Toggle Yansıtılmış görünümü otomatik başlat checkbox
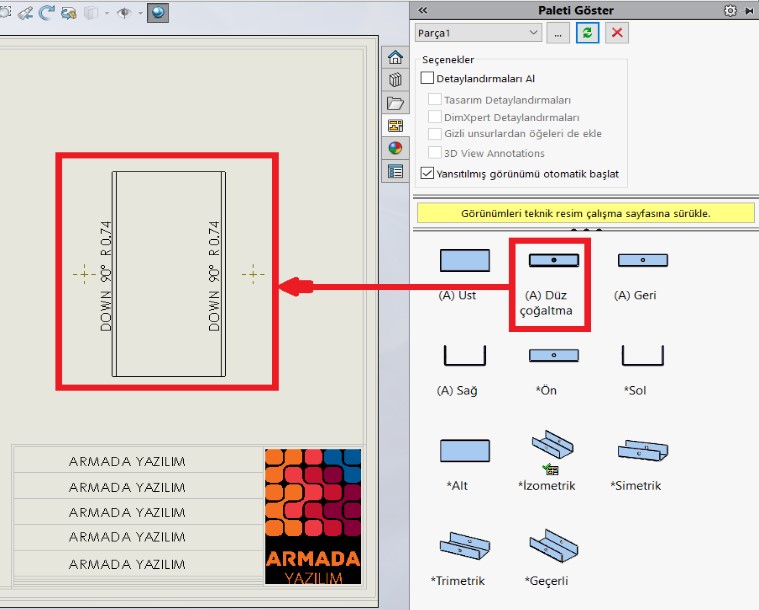This screenshot has height=610, width=759. pyautogui.click(x=428, y=174)
